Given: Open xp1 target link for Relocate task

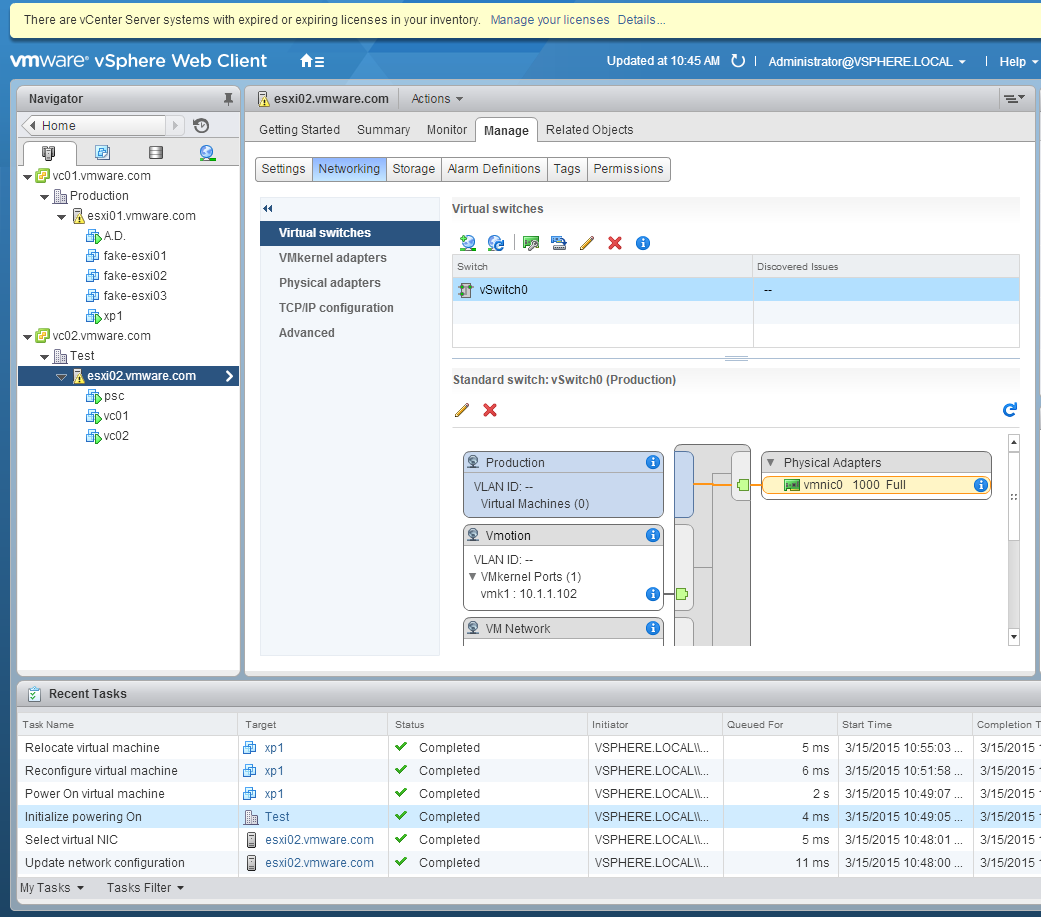Looking at the screenshot, I should pyautogui.click(x=274, y=748).
